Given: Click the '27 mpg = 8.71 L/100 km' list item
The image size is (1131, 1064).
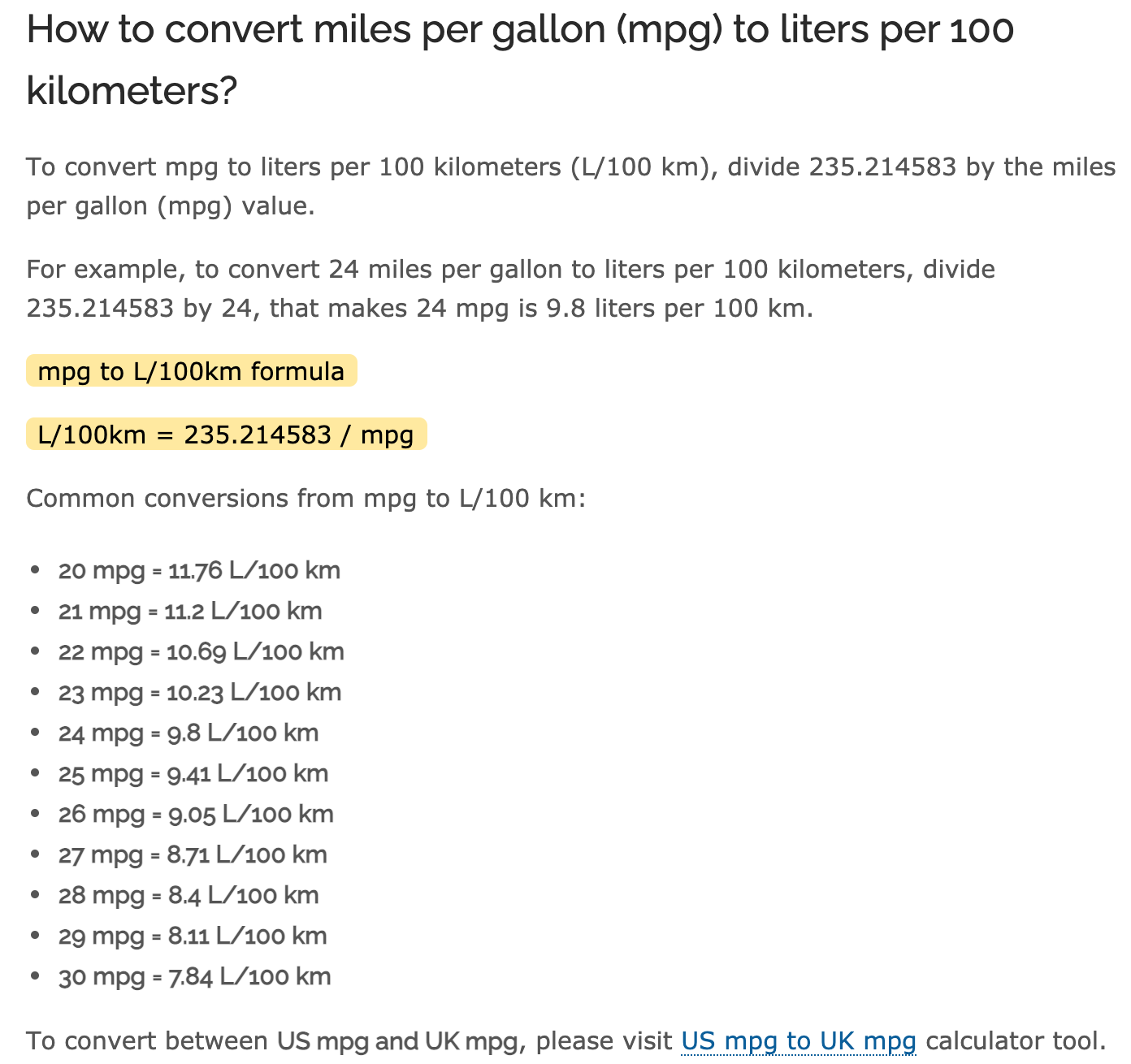Looking at the screenshot, I should pyautogui.click(x=193, y=854).
